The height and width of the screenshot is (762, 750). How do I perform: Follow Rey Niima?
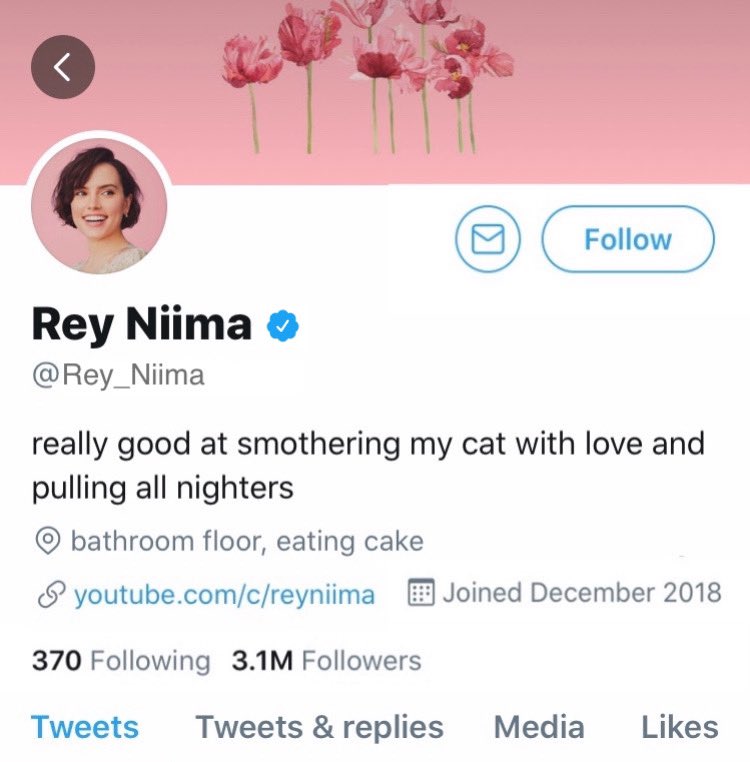[x=628, y=239]
